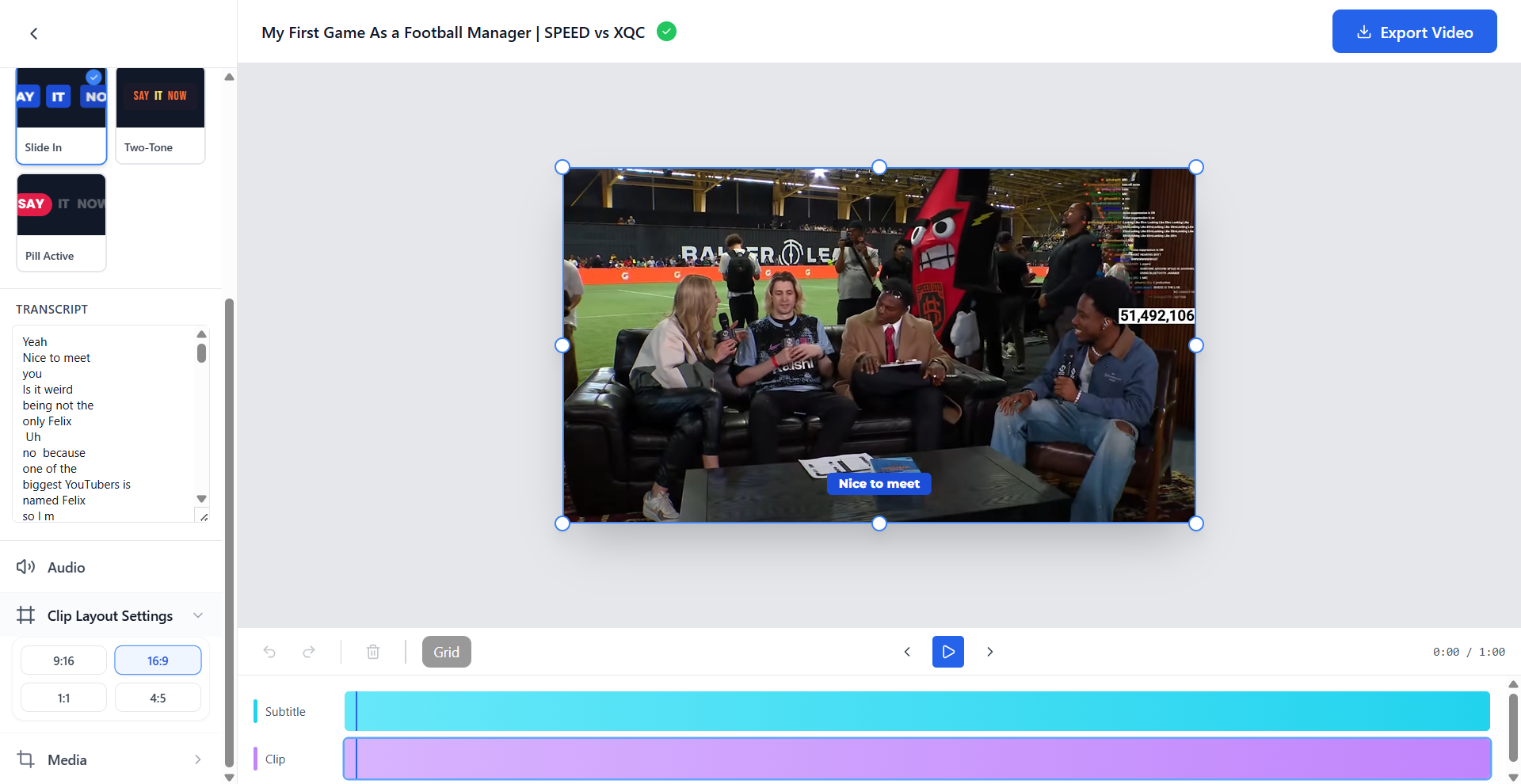Expand the Media section
The height and width of the screenshot is (784, 1521).
(198, 759)
